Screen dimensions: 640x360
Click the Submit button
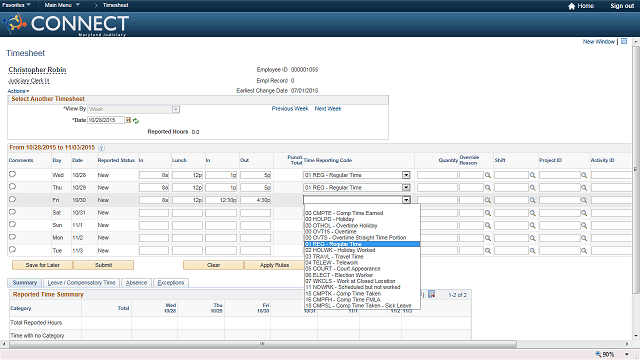(103, 265)
